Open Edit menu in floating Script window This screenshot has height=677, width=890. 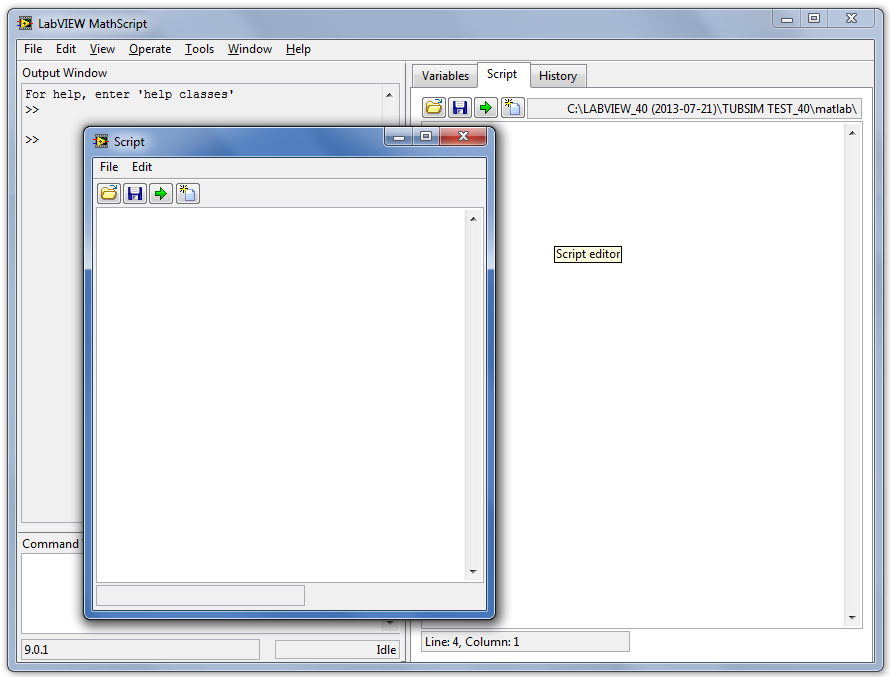click(142, 167)
